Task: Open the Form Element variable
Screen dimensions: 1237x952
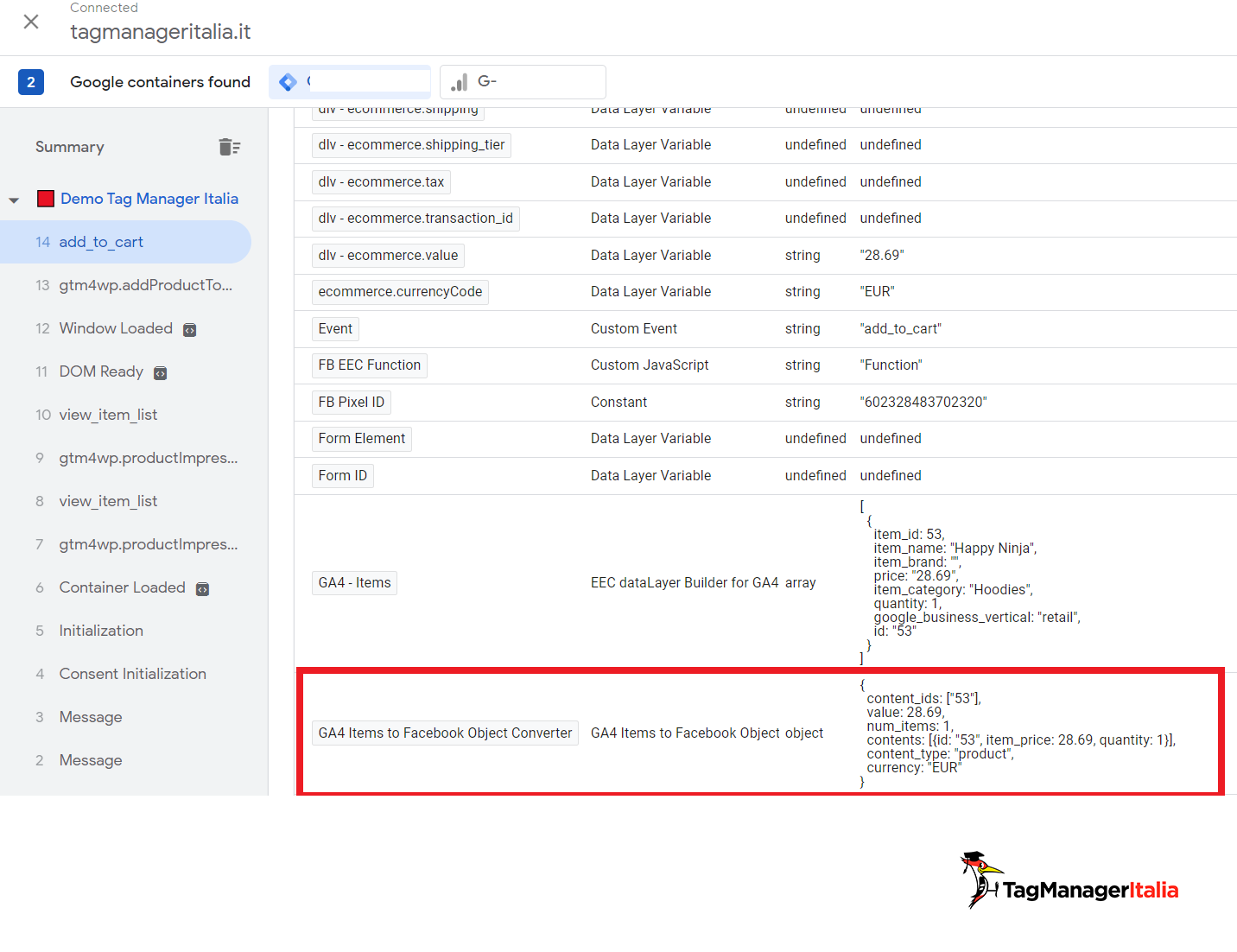Action: (361, 439)
